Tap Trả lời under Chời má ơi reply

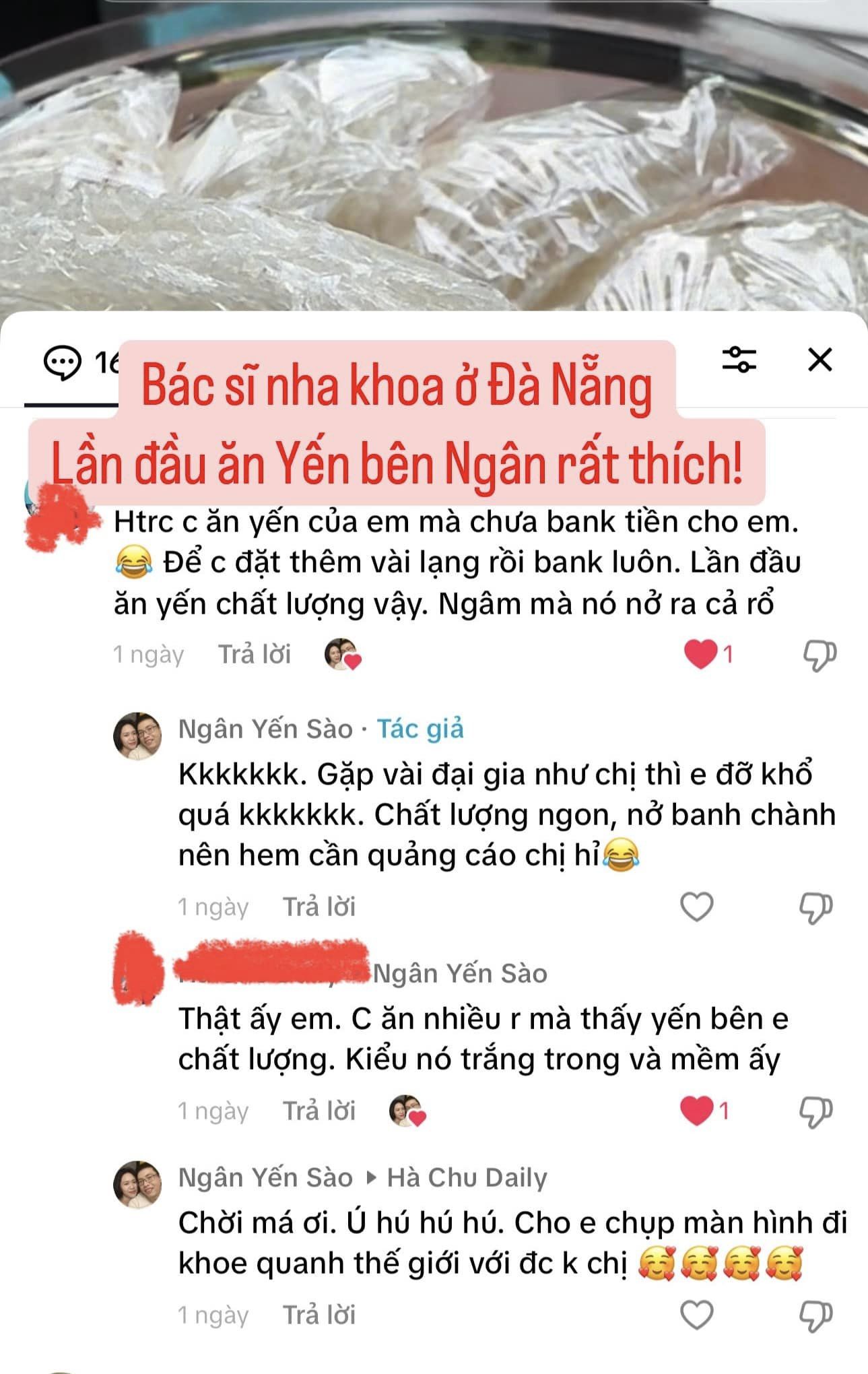tap(319, 1315)
